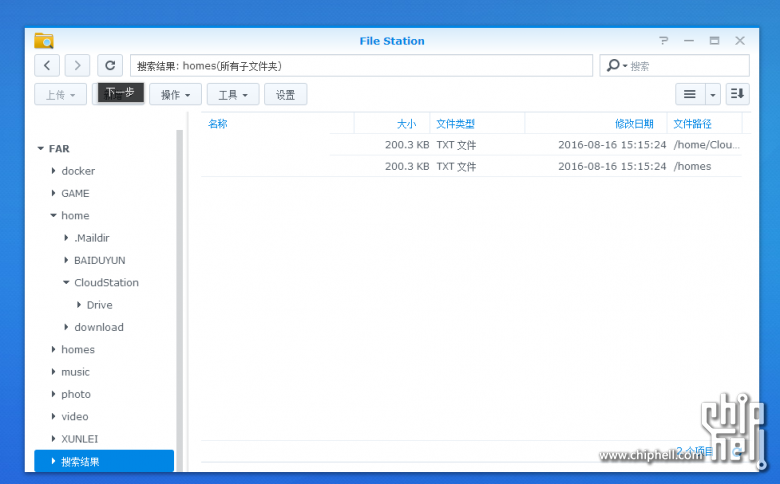Open the view mode dropdown arrow
This screenshot has width=780, height=484.
click(x=713, y=94)
